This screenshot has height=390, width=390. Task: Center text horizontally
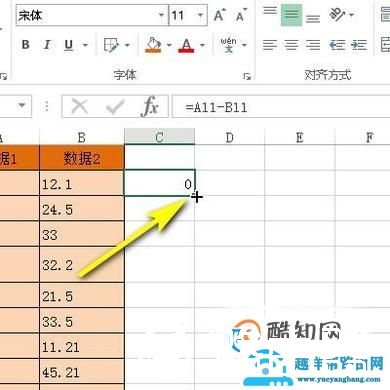[x=291, y=45]
